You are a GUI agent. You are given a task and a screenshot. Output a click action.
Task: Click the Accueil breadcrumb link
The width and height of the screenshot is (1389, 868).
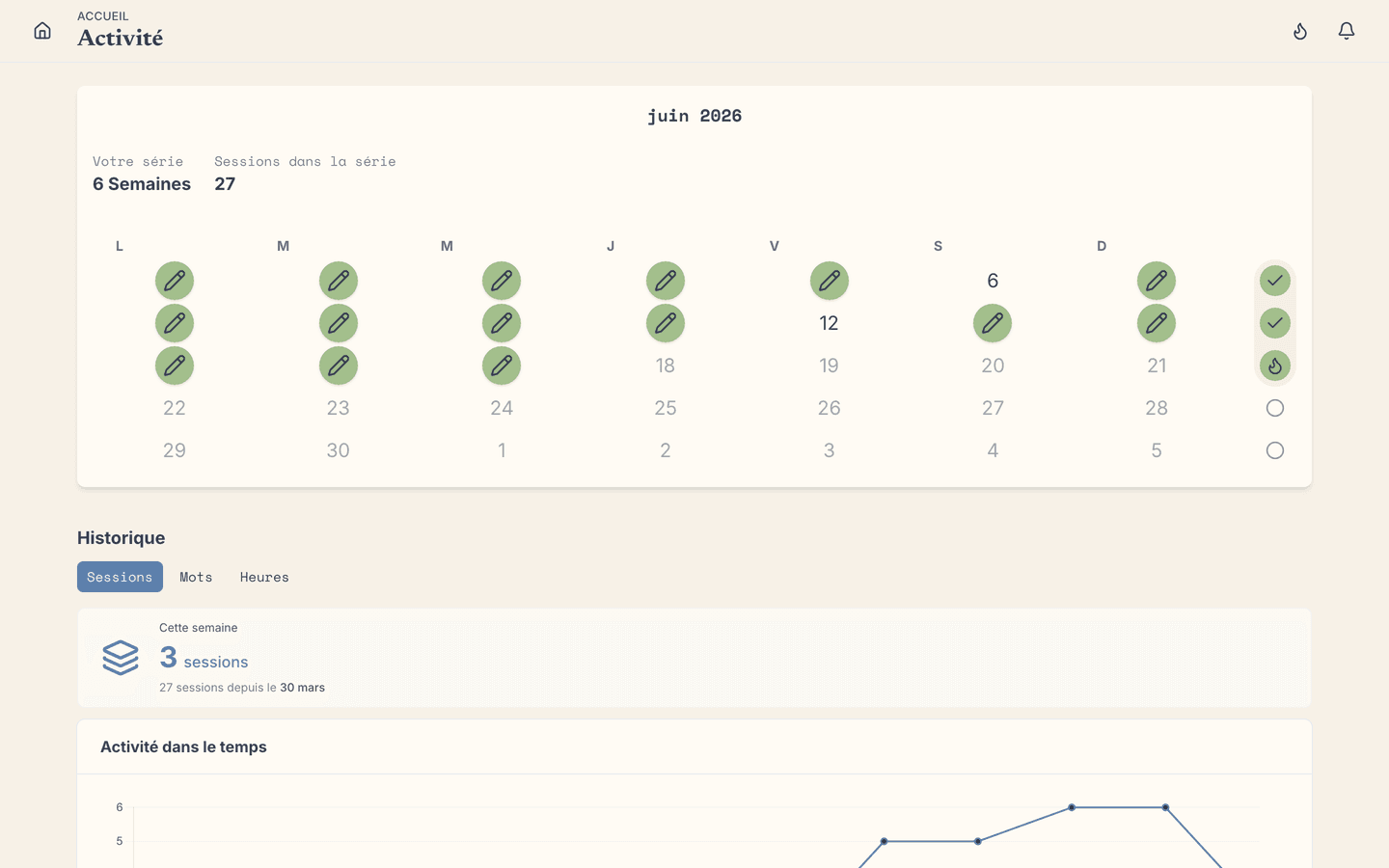tap(103, 16)
